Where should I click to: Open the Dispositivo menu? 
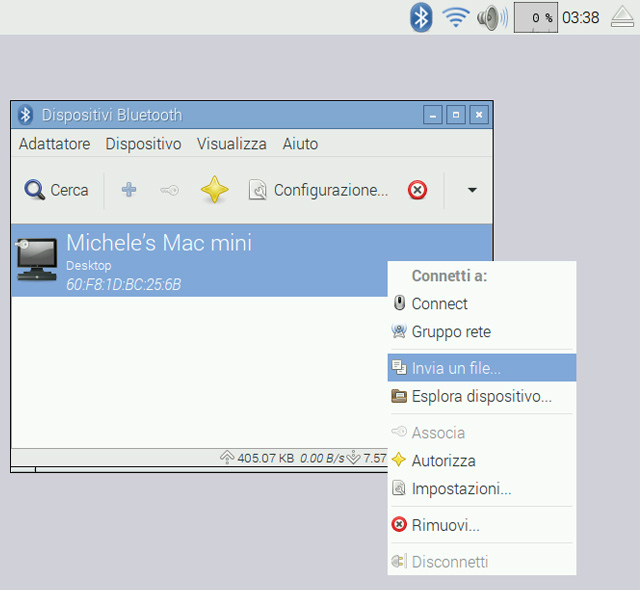[143, 144]
